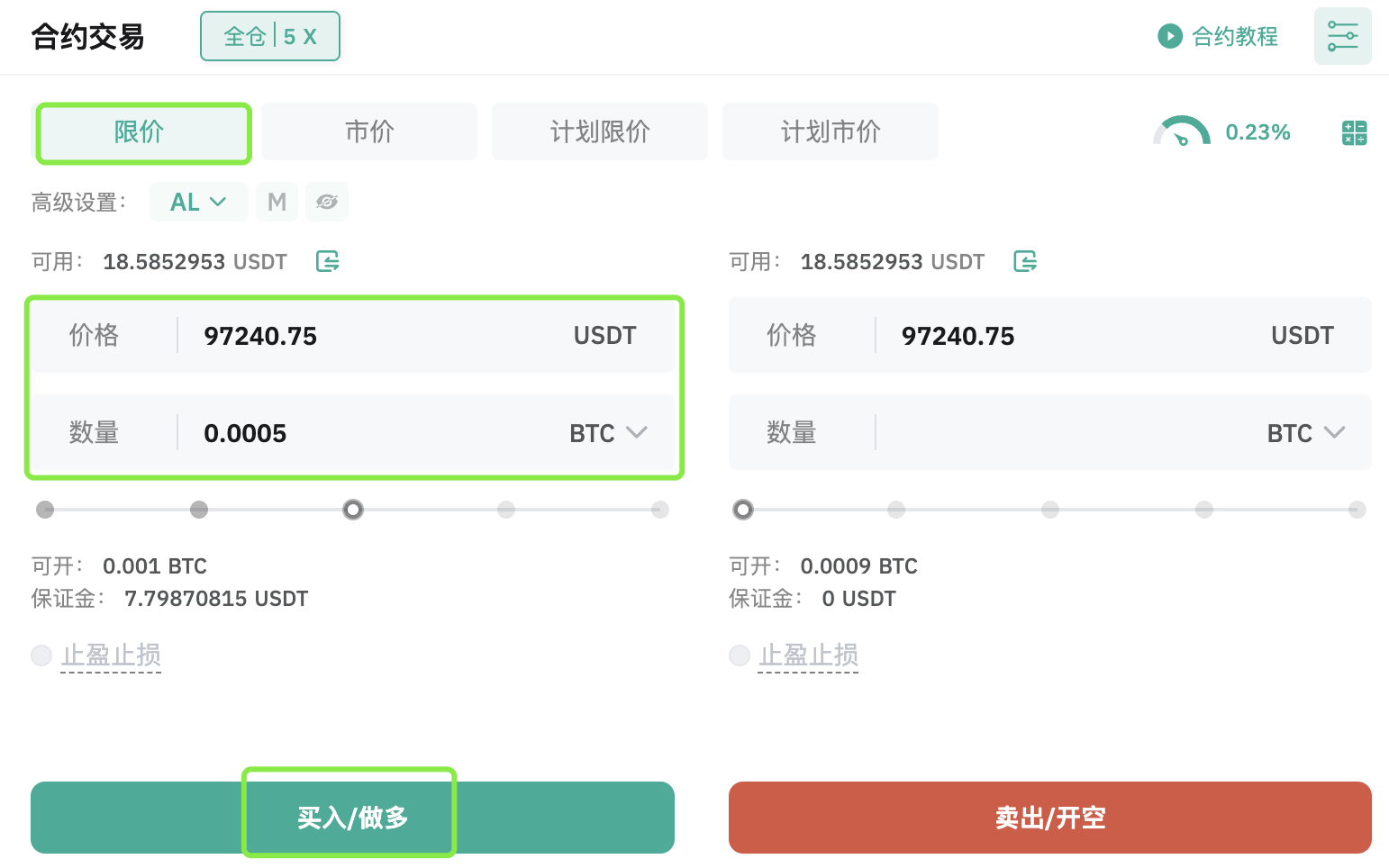Open the BTC unit dropdown in buy quantity
The width and height of the screenshot is (1389, 868).
pyautogui.click(x=609, y=433)
